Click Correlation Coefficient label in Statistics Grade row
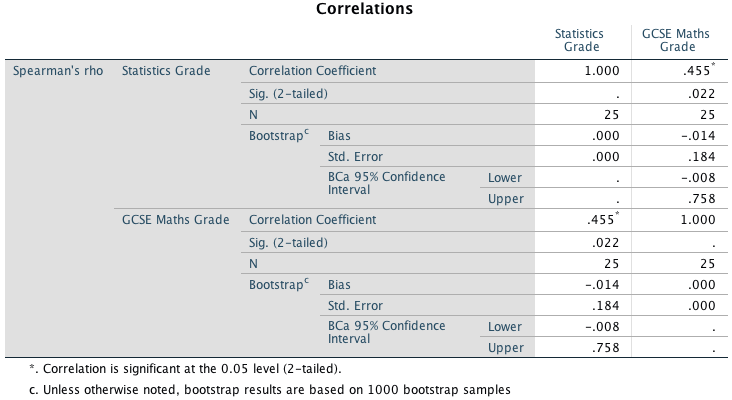Image resolution: width=732 pixels, height=400 pixels. (x=312, y=71)
